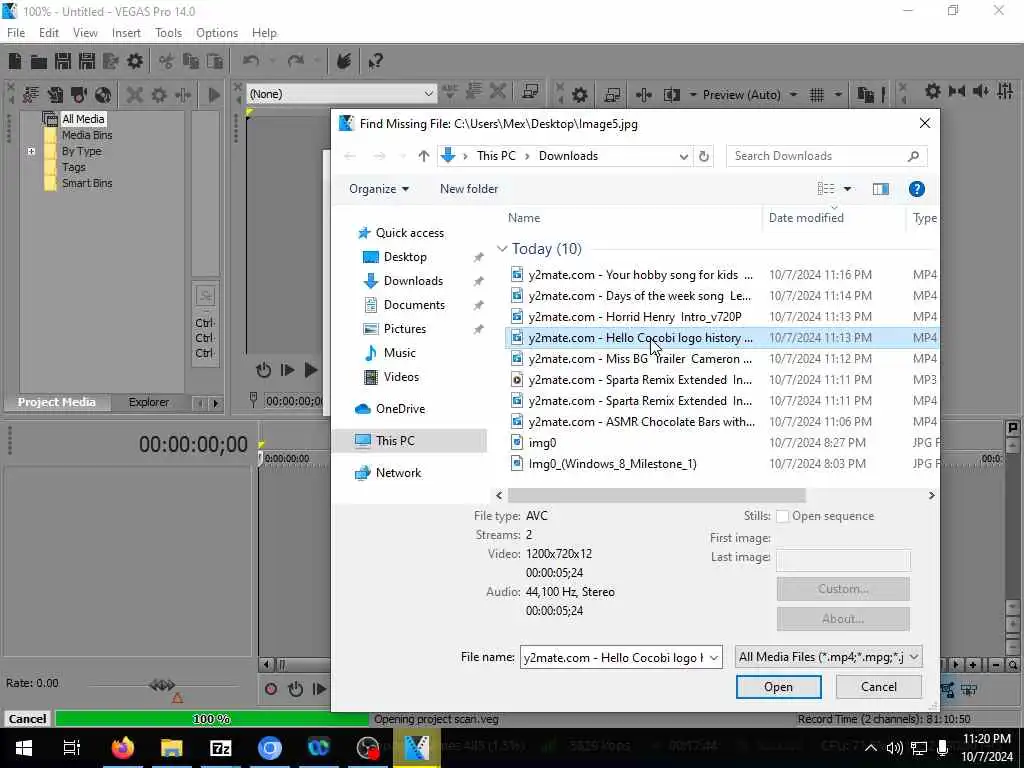Cancel project loading in VEGAS status bar
Viewport: 1024px width, 768px height.
click(27, 719)
